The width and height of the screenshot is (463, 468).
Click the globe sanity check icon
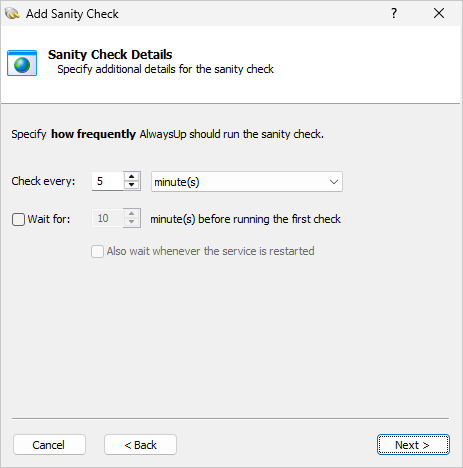[x=22, y=63]
